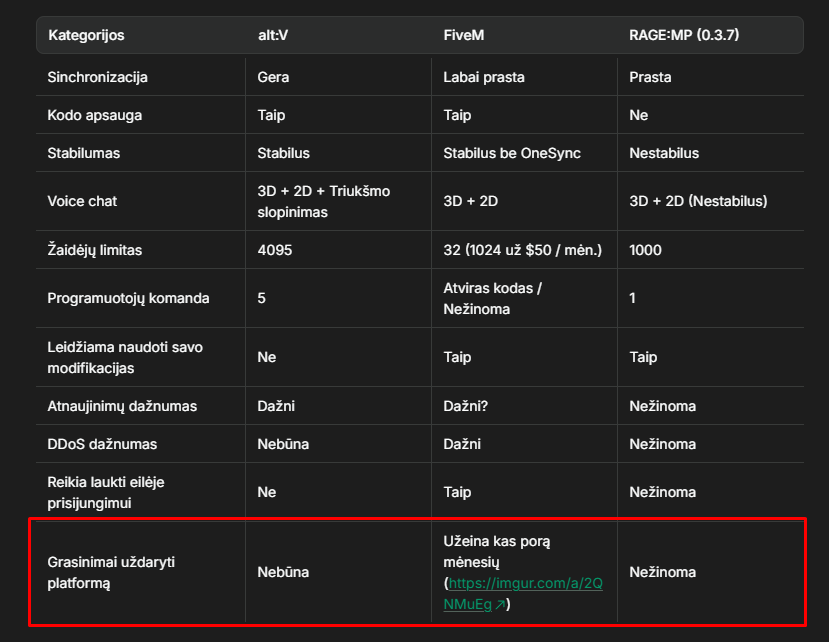Click RAGE:MP 'Taip' in the modifikacijas row
The height and width of the screenshot is (642, 829).
coord(643,357)
